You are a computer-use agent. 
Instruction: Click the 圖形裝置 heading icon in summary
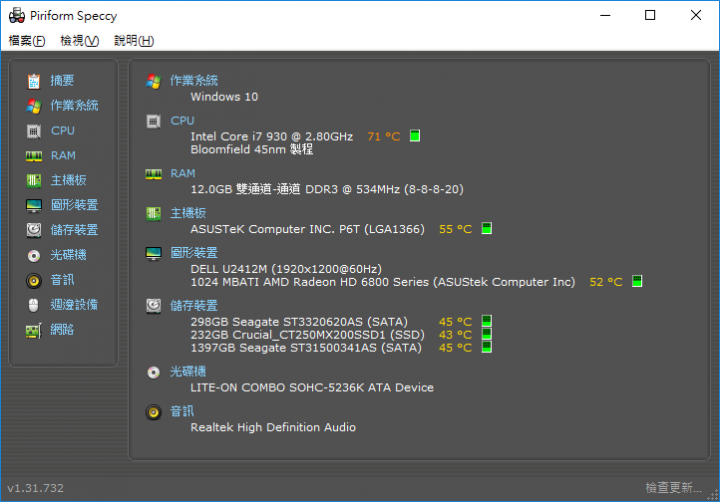(x=153, y=254)
